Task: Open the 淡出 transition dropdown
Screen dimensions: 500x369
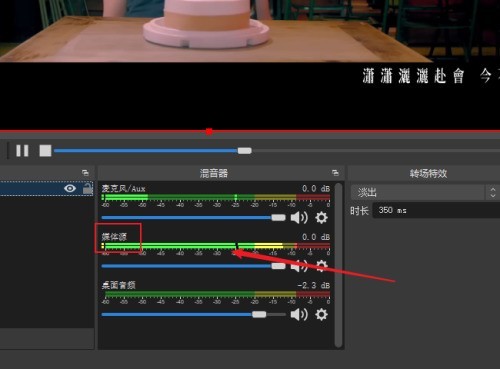Action: [425, 192]
